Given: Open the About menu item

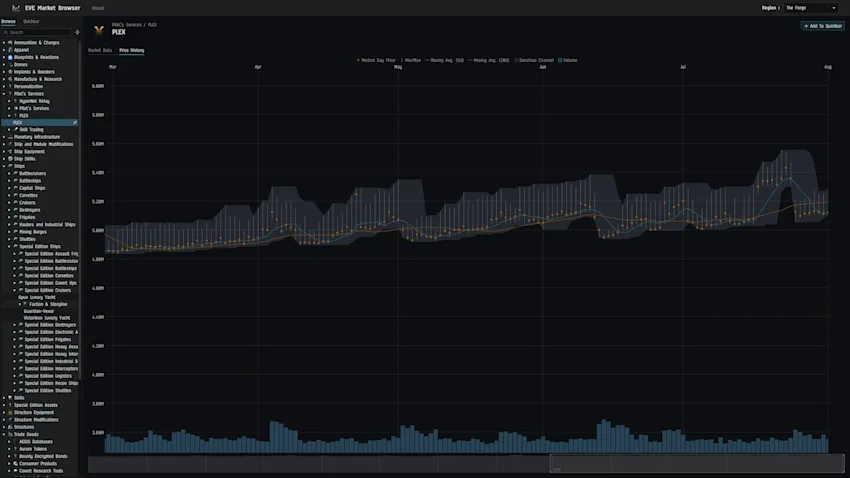Looking at the screenshot, I should [98, 8].
